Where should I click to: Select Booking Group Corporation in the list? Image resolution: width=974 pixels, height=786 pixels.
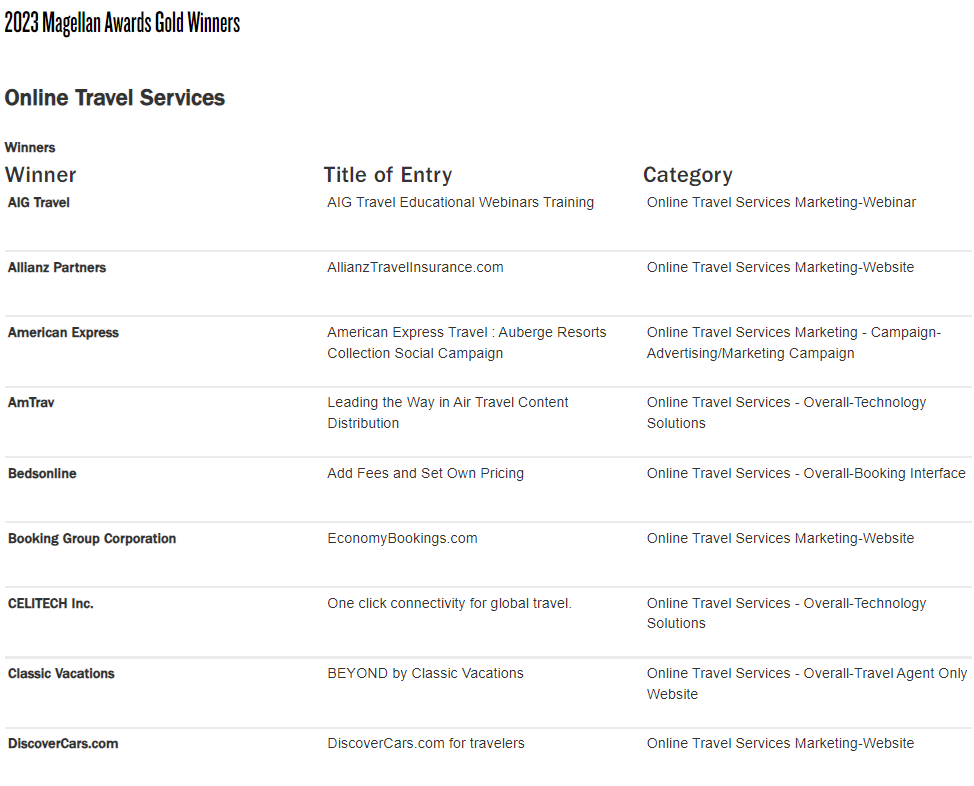tap(92, 539)
